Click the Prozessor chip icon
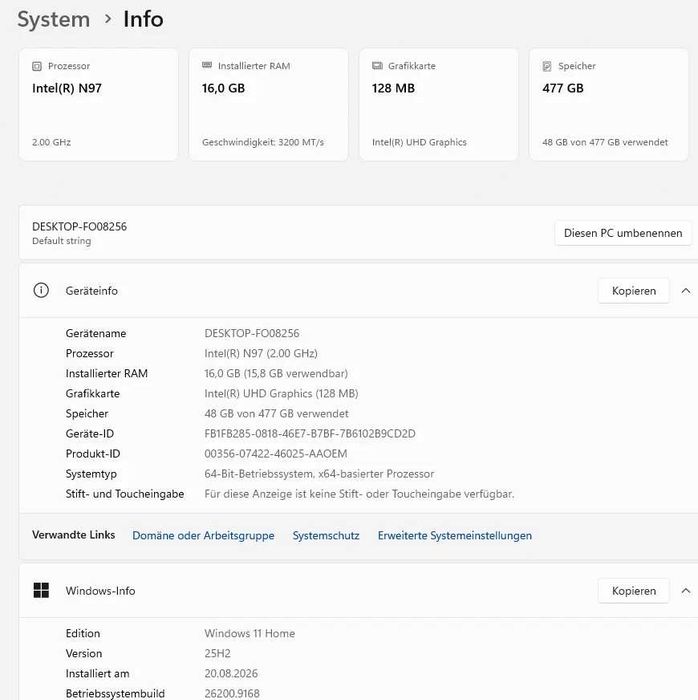698x700 pixels. tap(37, 66)
